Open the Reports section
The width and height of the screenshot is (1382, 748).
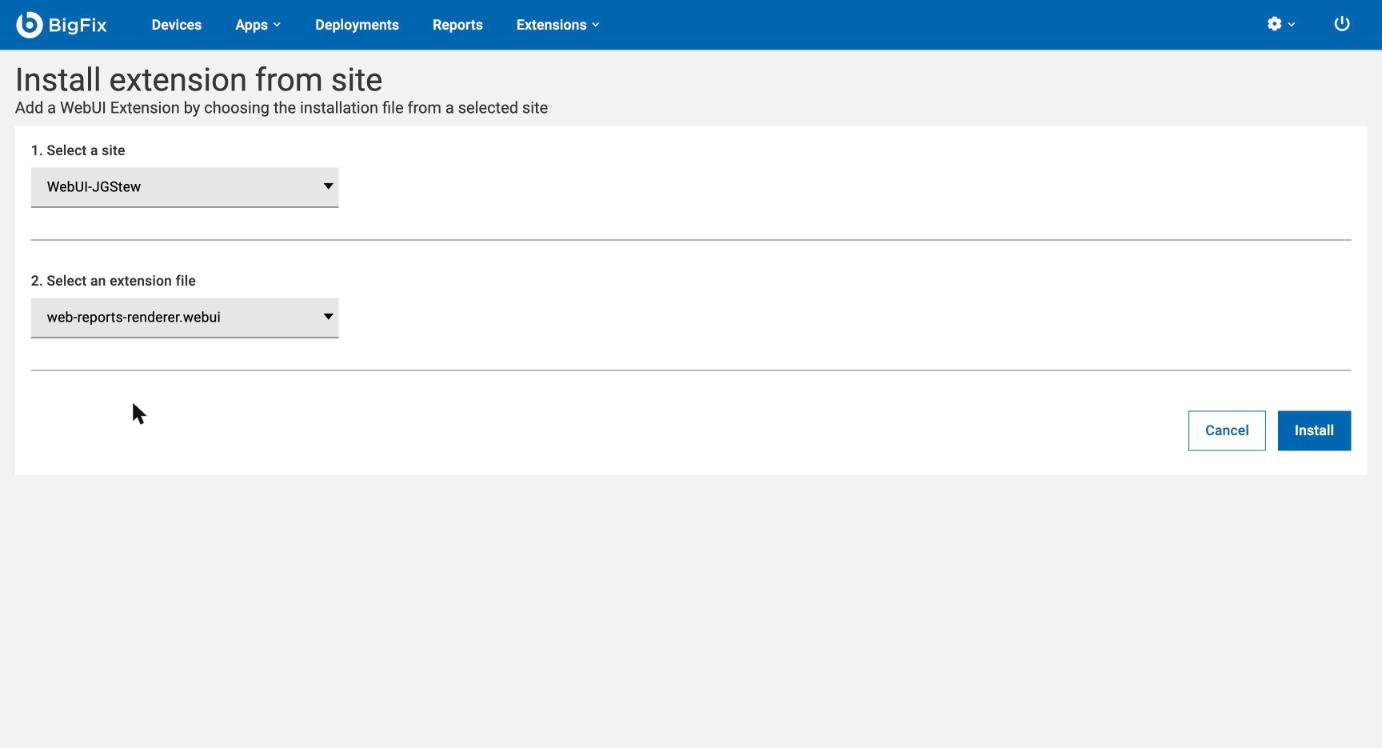pos(457,25)
